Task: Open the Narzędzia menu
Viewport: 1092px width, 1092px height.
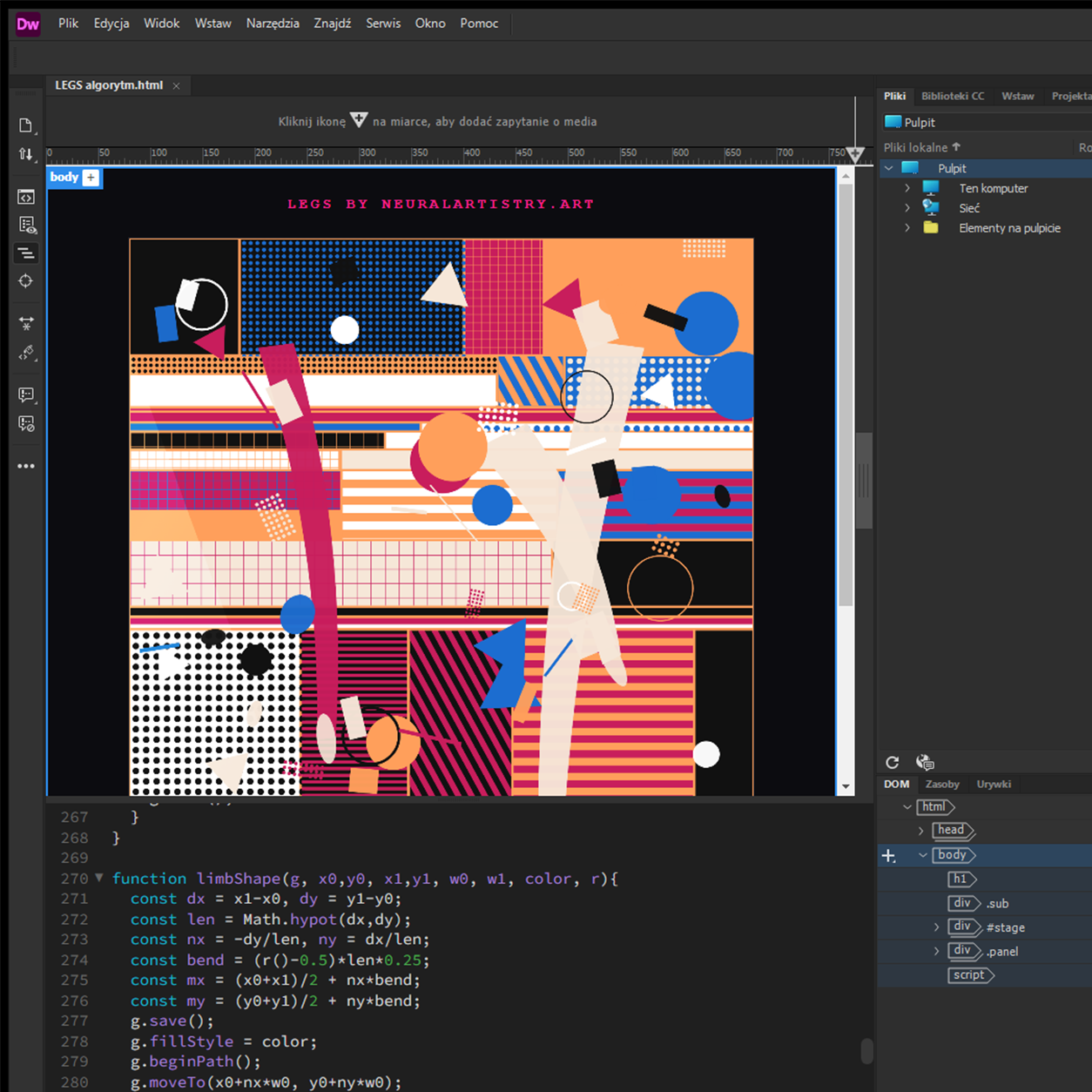Action: pyautogui.click(x=273, y=24)
